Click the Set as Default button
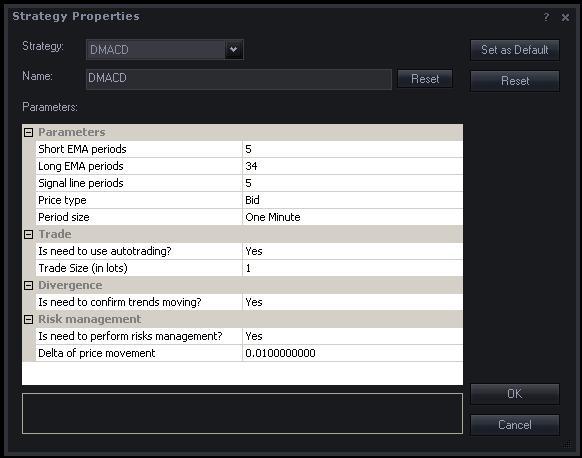Screen dimensions: 582x458 515,50
